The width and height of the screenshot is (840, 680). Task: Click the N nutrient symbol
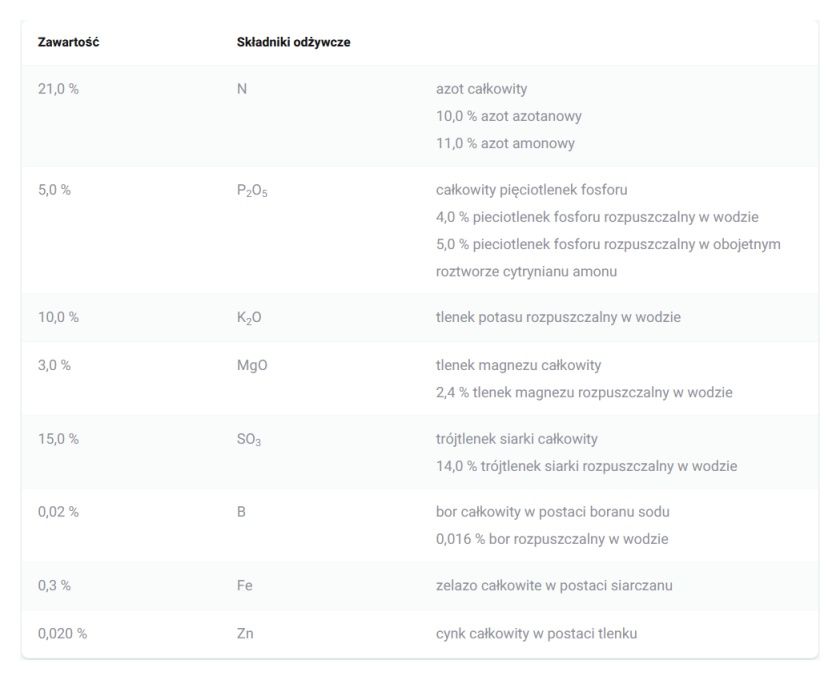(242, 89)
